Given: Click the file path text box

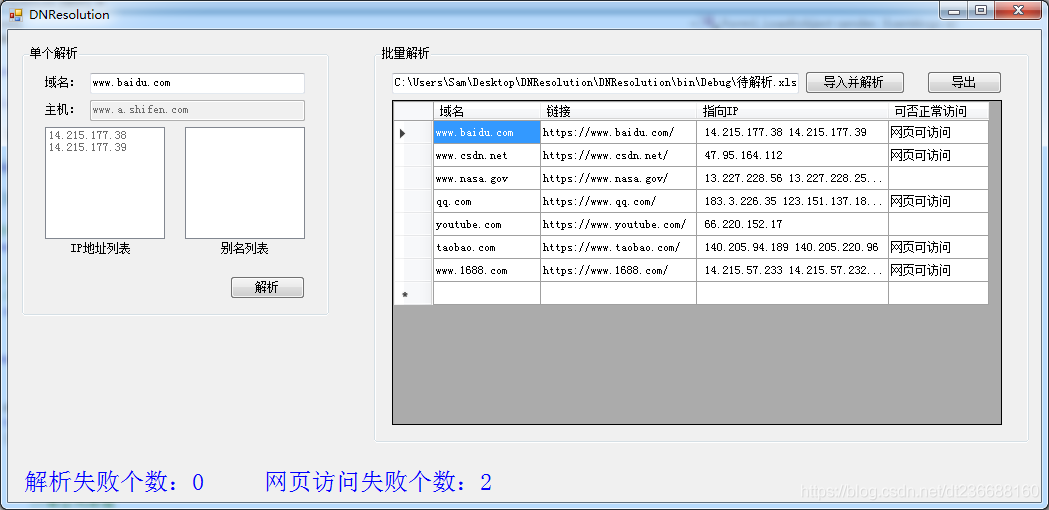Looking at the screenshot, I should pos(595,82).
